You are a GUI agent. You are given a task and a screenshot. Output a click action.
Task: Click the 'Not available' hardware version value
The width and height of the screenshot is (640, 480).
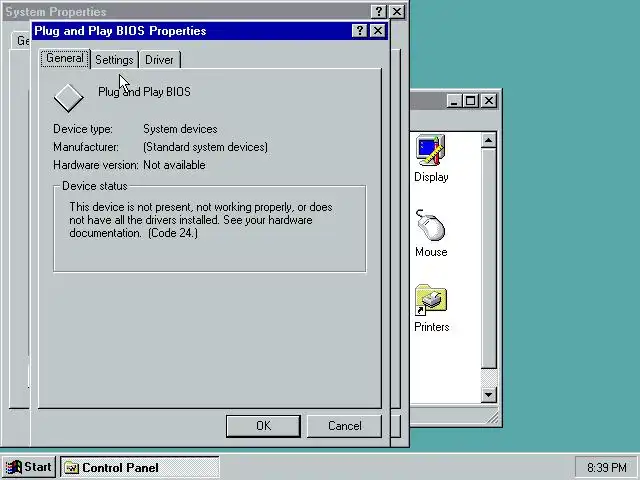[174, 165]
